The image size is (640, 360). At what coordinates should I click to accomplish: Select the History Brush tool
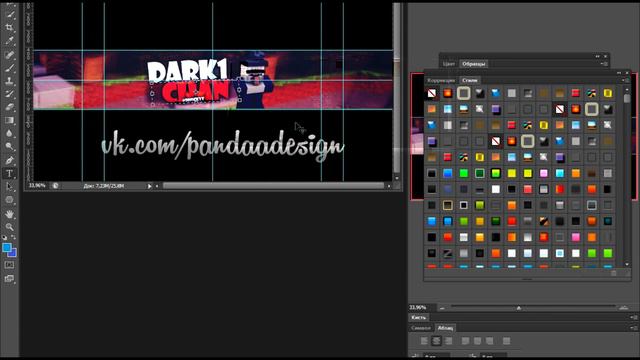tap(9, 94)
